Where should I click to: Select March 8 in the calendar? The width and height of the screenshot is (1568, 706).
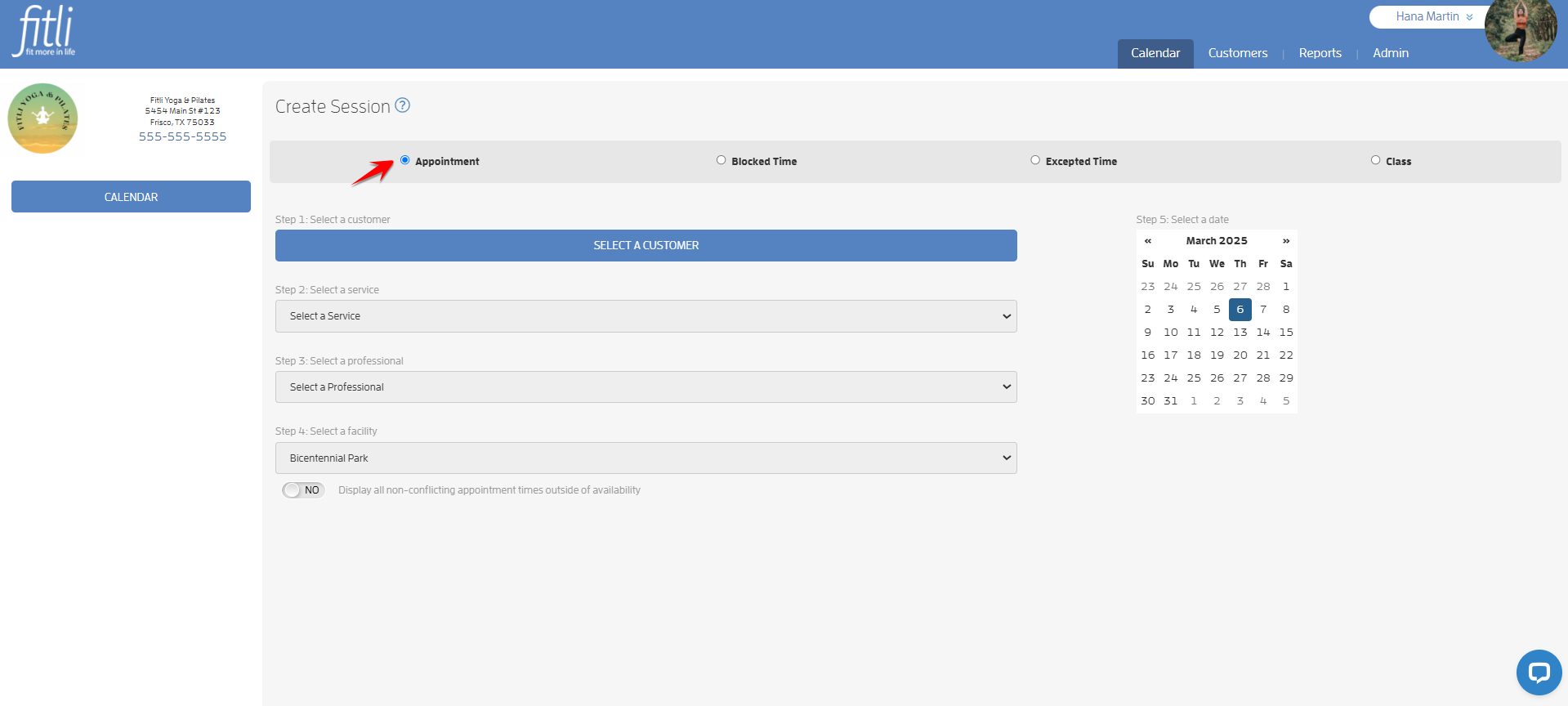point(1286,310)
